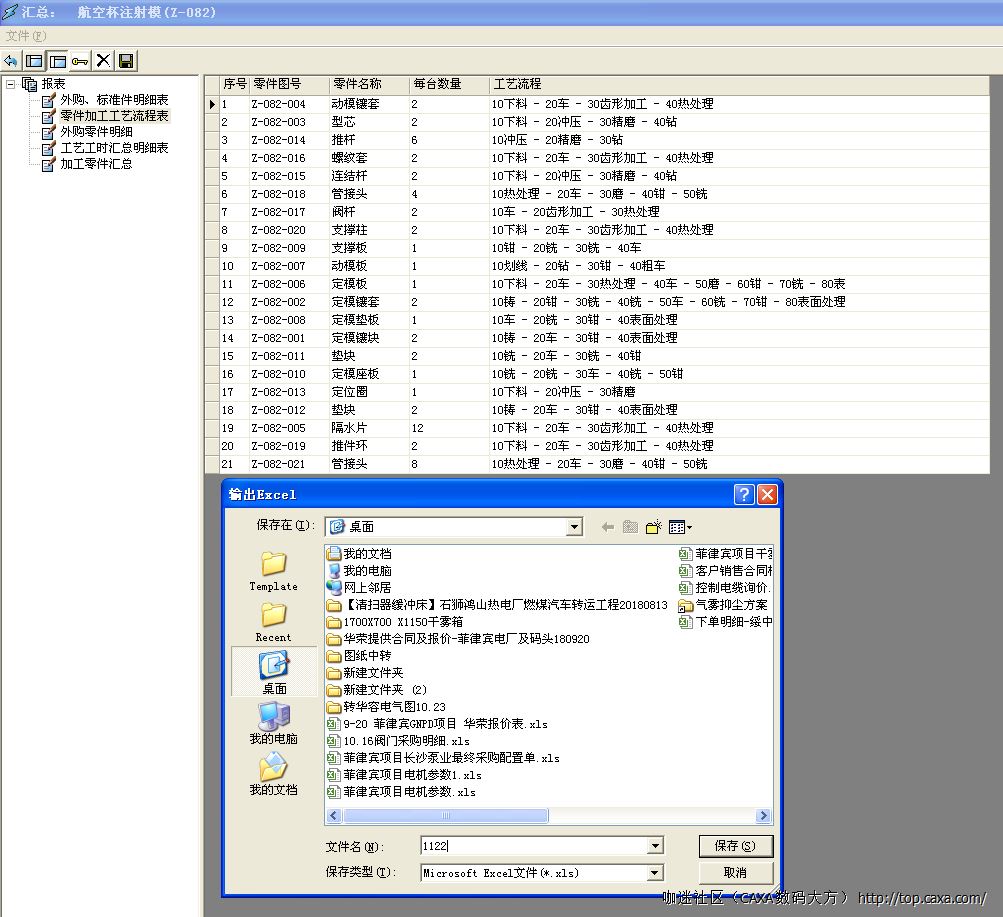
Task: Click the key icon in toolbar
Action: tap(80, 61)
